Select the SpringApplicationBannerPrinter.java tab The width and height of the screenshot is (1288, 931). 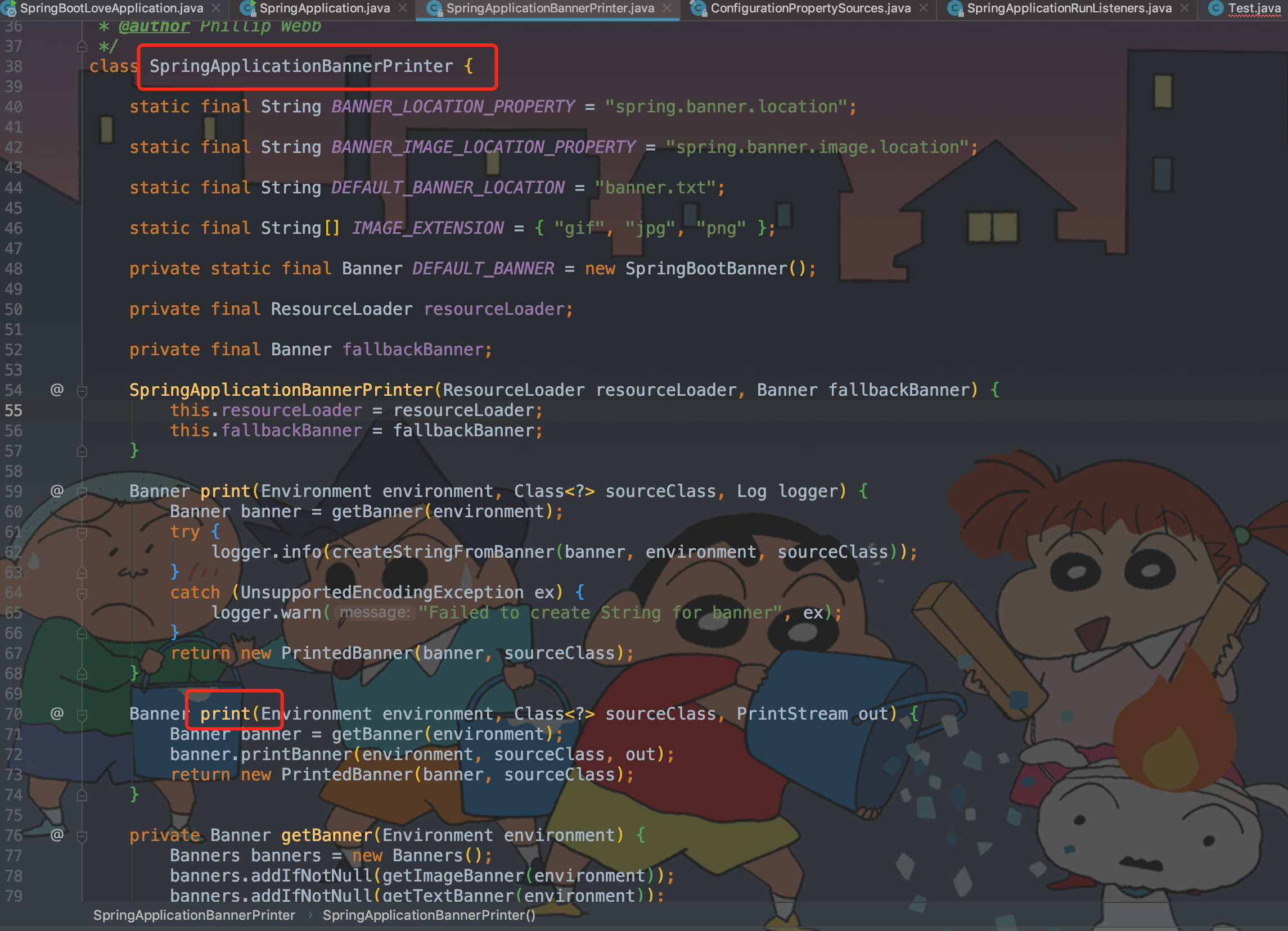point(550,8)
